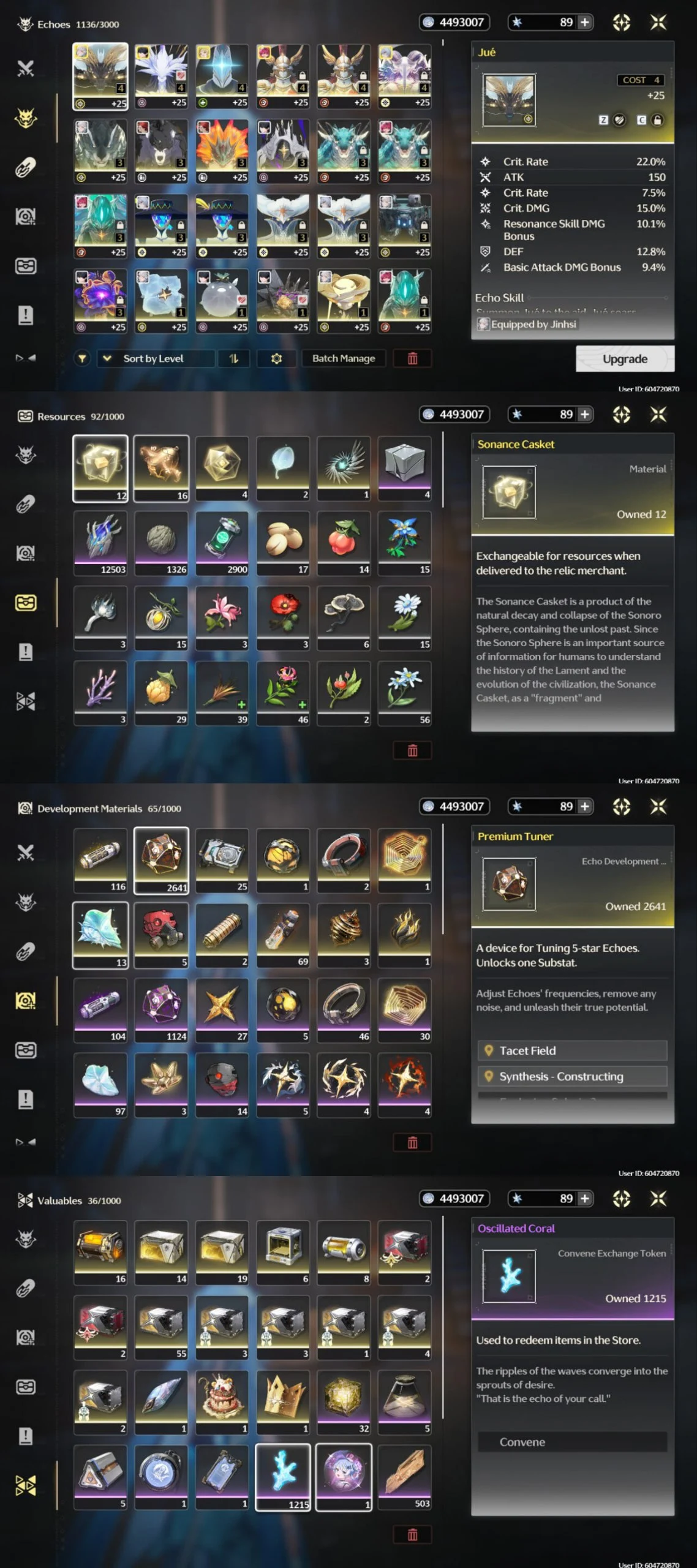Click the trash icon next to Batch Manage
The width and height of the screenshot is (697, 1568).
(x=412, y=359)
